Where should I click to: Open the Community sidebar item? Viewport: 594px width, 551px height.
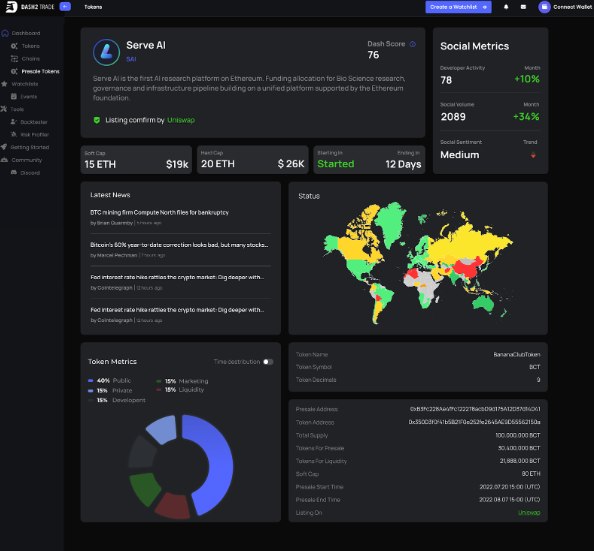pos(27,160)
